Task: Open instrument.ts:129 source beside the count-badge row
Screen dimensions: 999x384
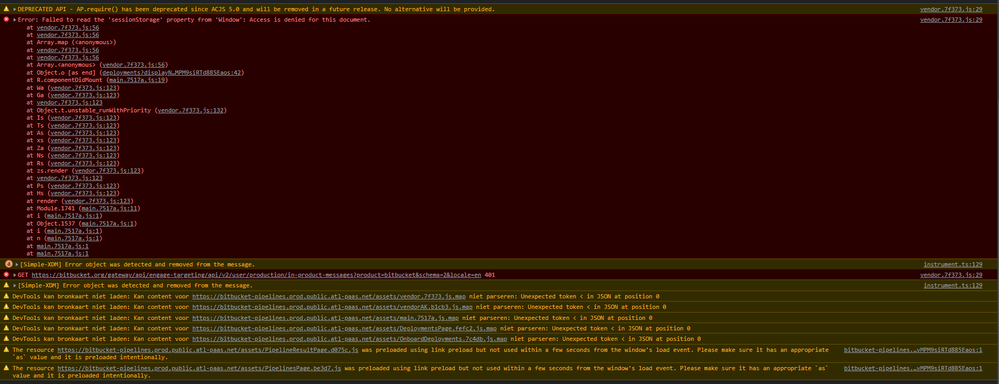Action: [952, 264]
